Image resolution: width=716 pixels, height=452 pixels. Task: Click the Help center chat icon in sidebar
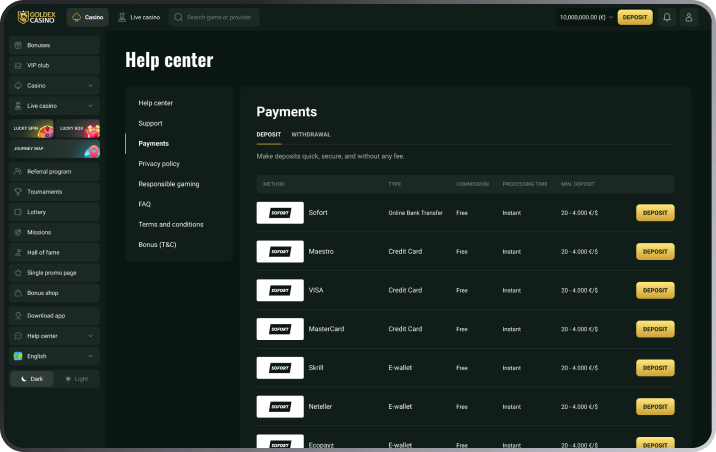18,336
